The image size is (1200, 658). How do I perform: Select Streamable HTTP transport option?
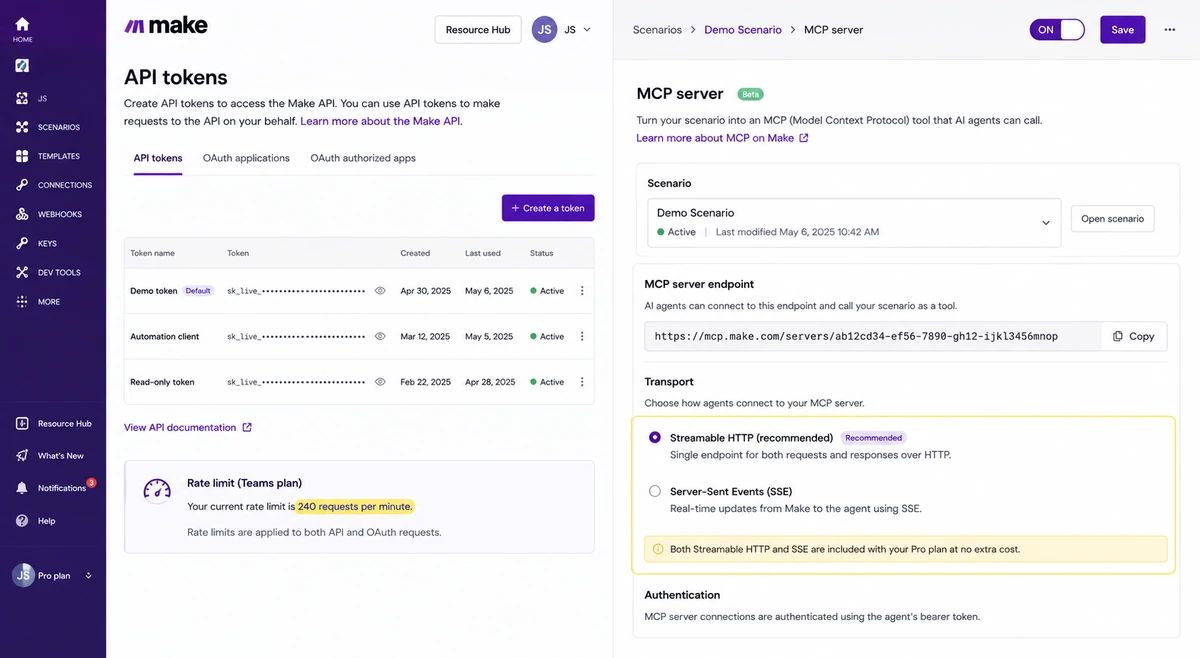(x=655, y=437)
